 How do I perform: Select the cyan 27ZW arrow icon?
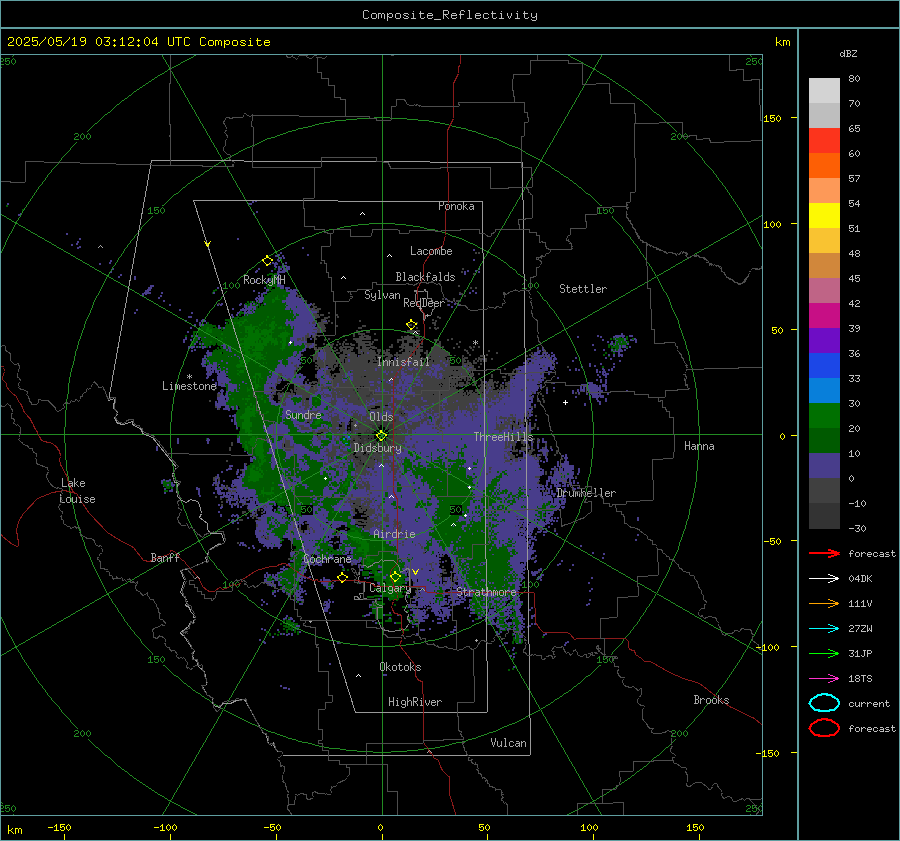pos(824,629)
